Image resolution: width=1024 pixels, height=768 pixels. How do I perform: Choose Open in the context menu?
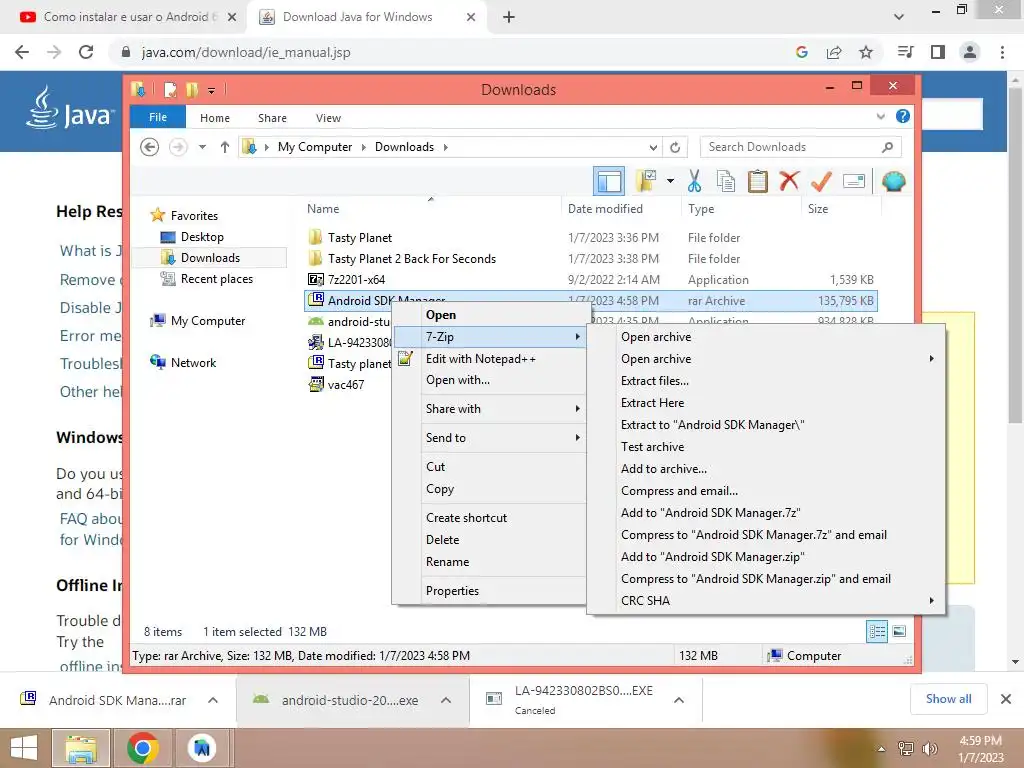point(441,315)
